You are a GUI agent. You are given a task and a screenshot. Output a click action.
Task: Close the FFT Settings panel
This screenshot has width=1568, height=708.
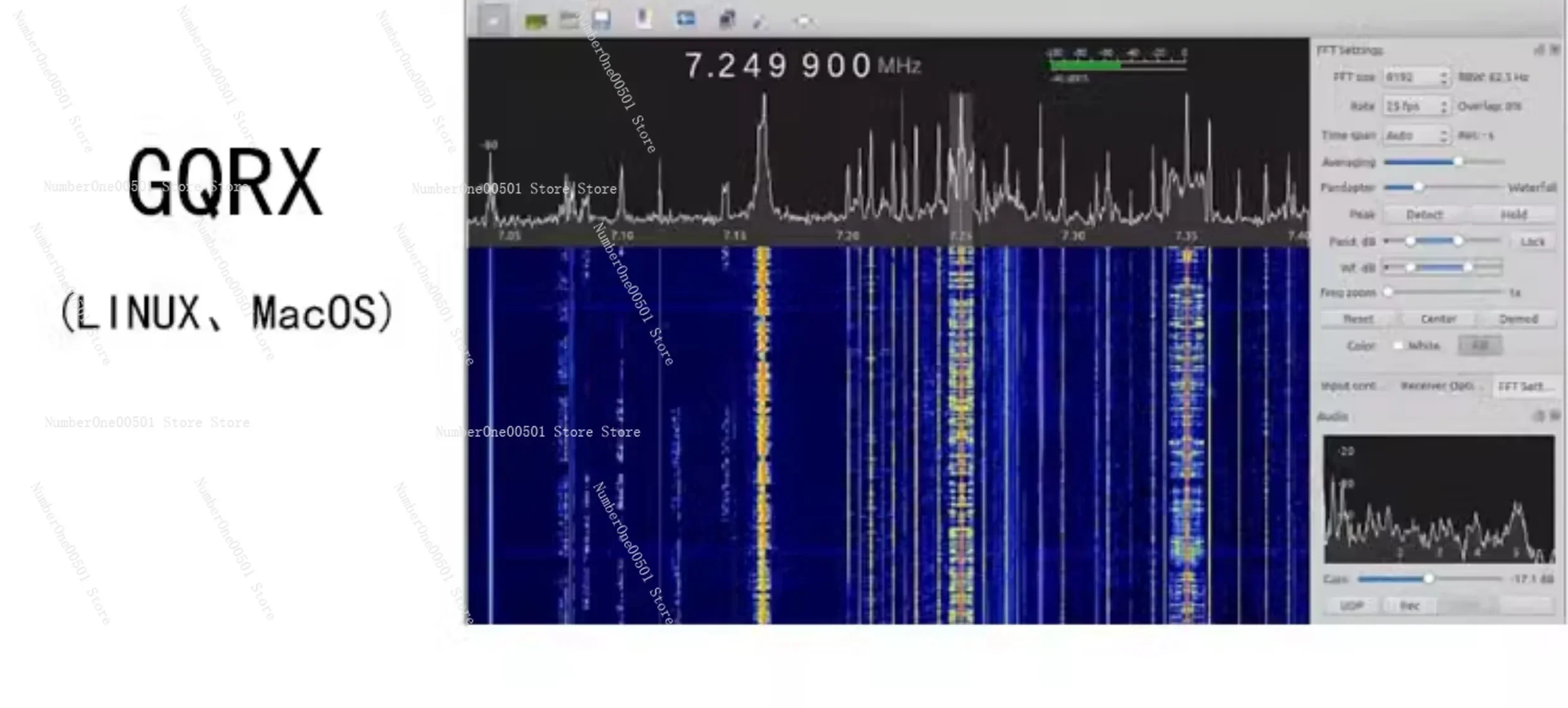tap(1555, 49)
